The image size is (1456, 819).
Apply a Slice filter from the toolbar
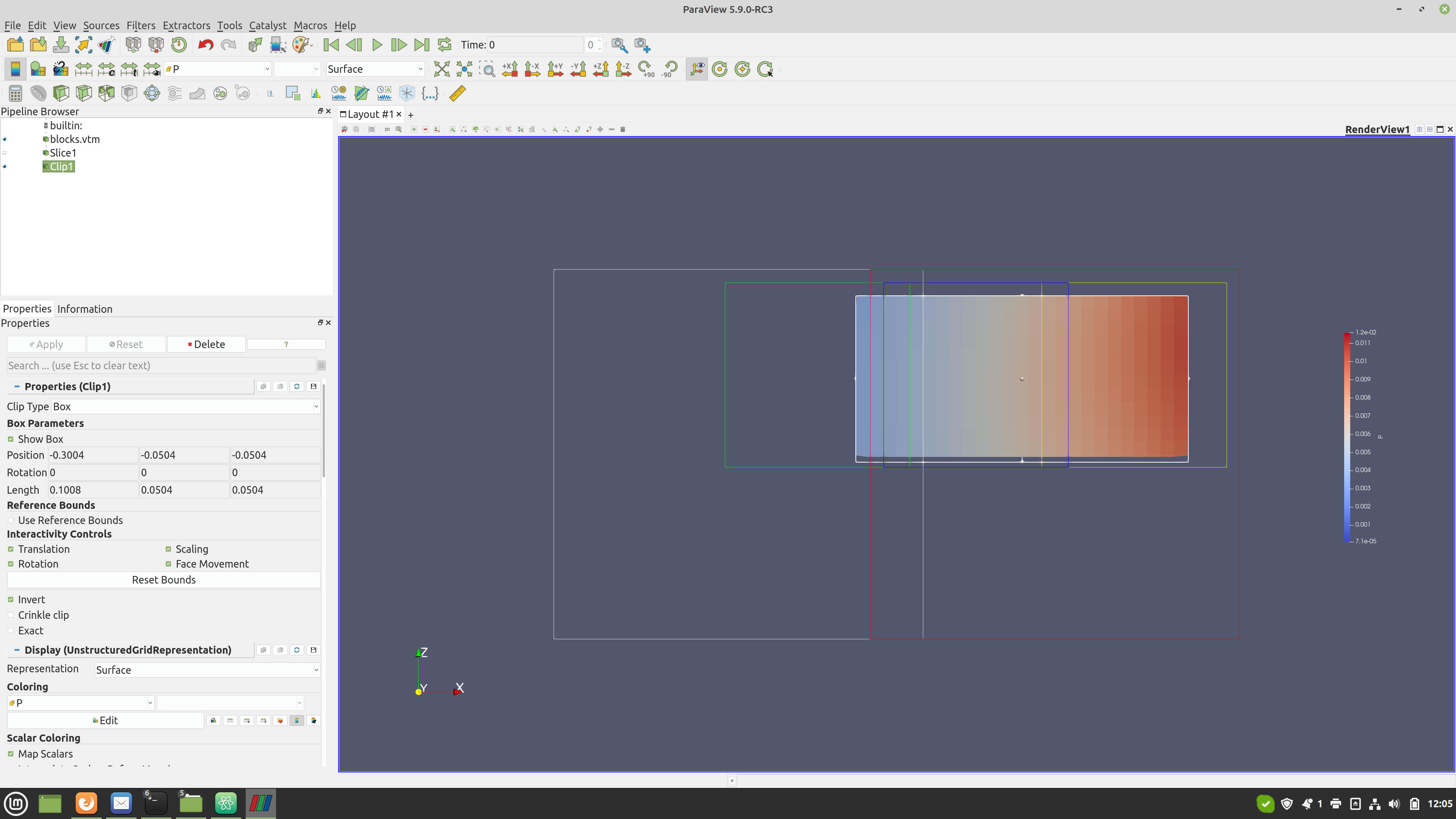83,93
